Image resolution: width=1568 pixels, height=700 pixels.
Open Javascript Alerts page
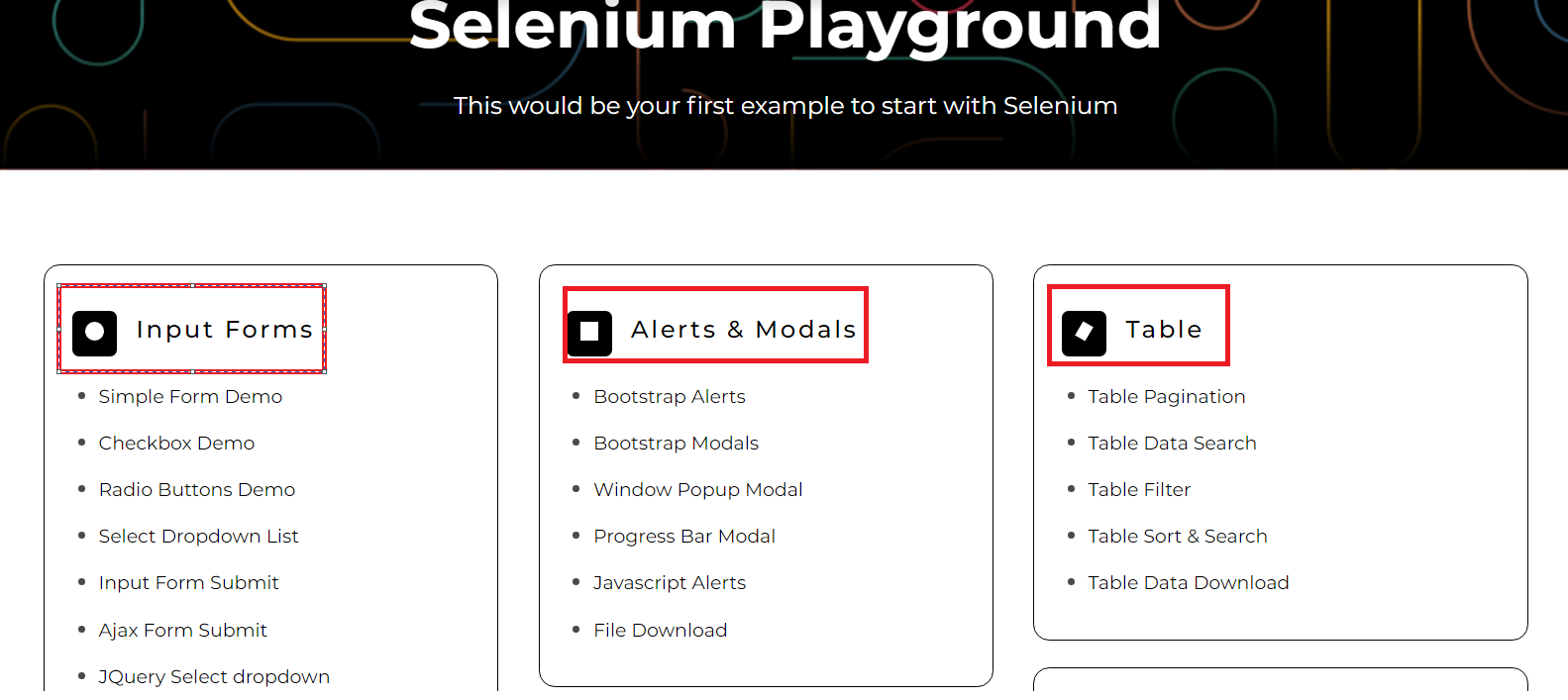pyautogui.click(x=669, y=583)
